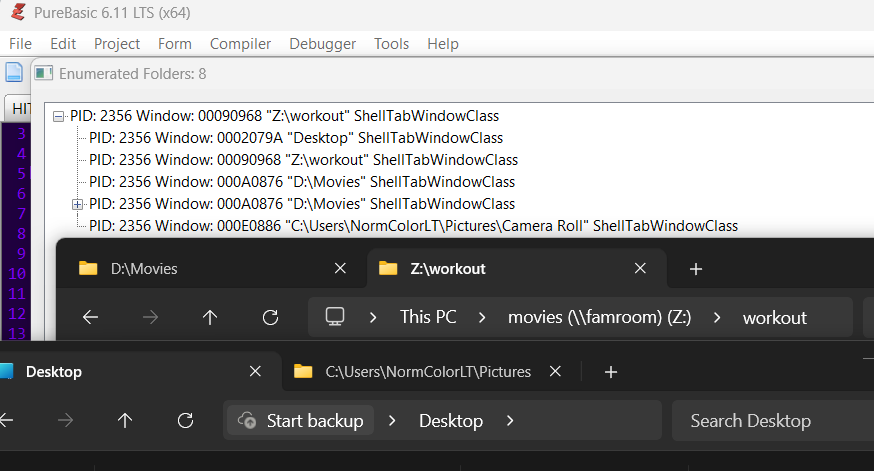874x471 pixels.
Task: Go up one level in Z:\workout window
Action: pyautogui.click(x=210, y=317)
